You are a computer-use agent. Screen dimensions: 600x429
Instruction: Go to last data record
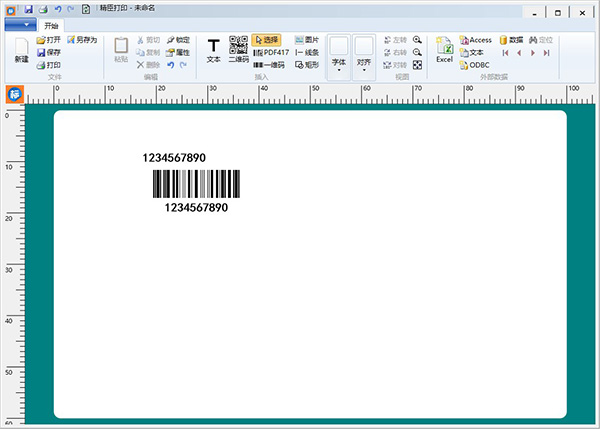546,53
